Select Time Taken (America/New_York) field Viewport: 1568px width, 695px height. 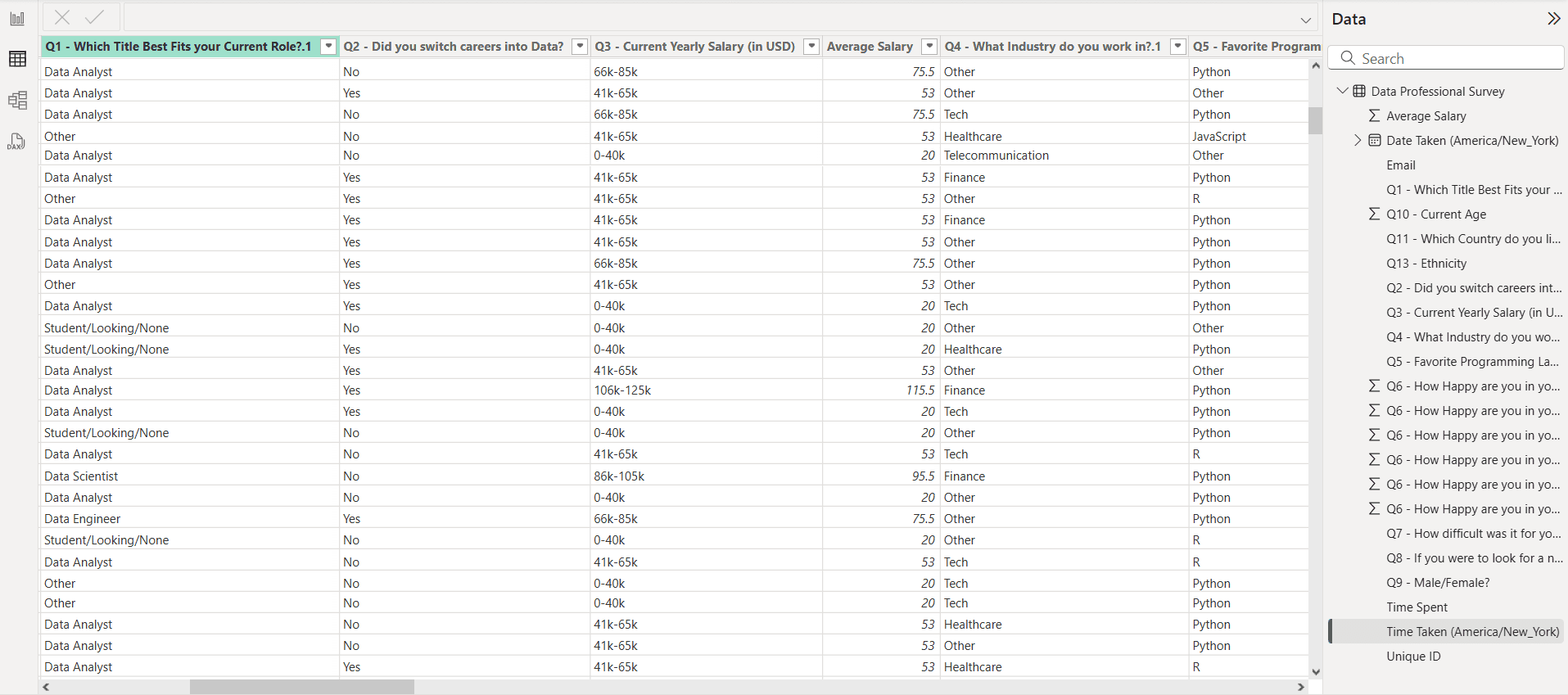pos(1472,631)
